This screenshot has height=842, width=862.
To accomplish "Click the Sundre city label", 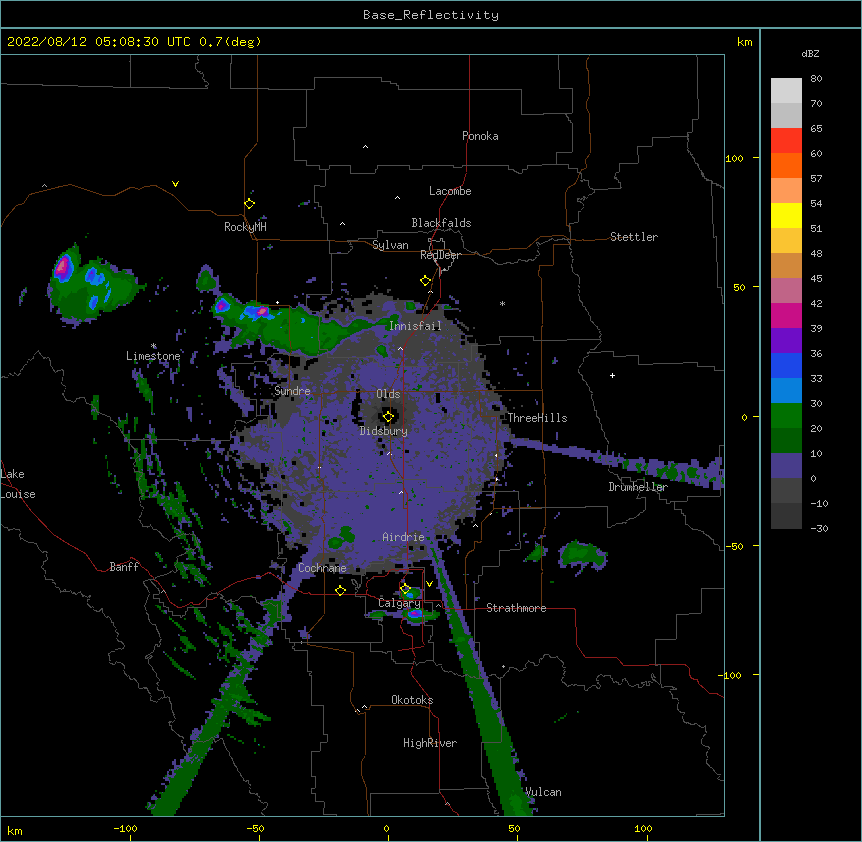I will coord(292,391).
